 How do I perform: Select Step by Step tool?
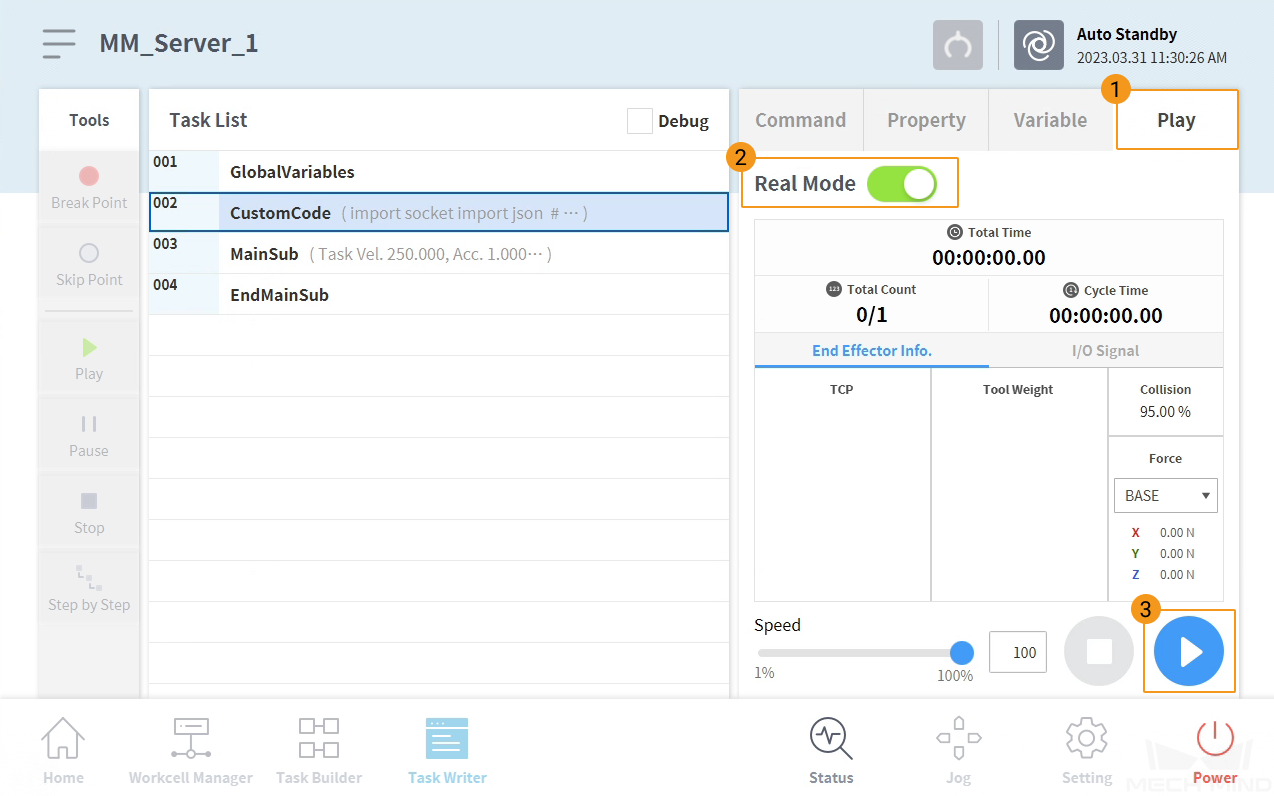[x=89, y=589]
